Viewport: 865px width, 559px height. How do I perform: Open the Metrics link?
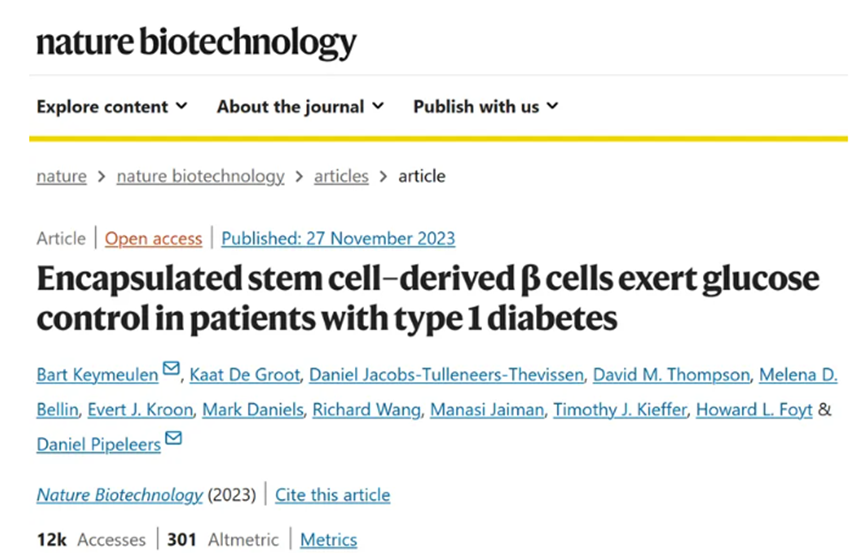(328, 539)
